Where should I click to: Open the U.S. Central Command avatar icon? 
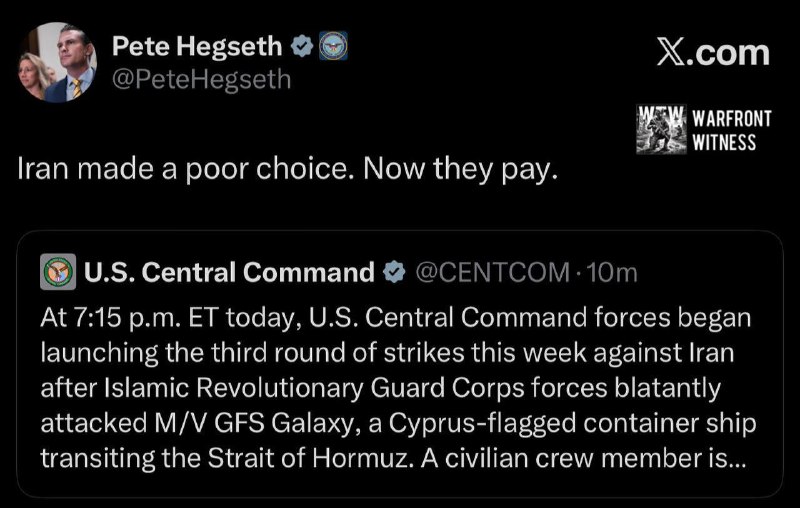click(58, 272)
